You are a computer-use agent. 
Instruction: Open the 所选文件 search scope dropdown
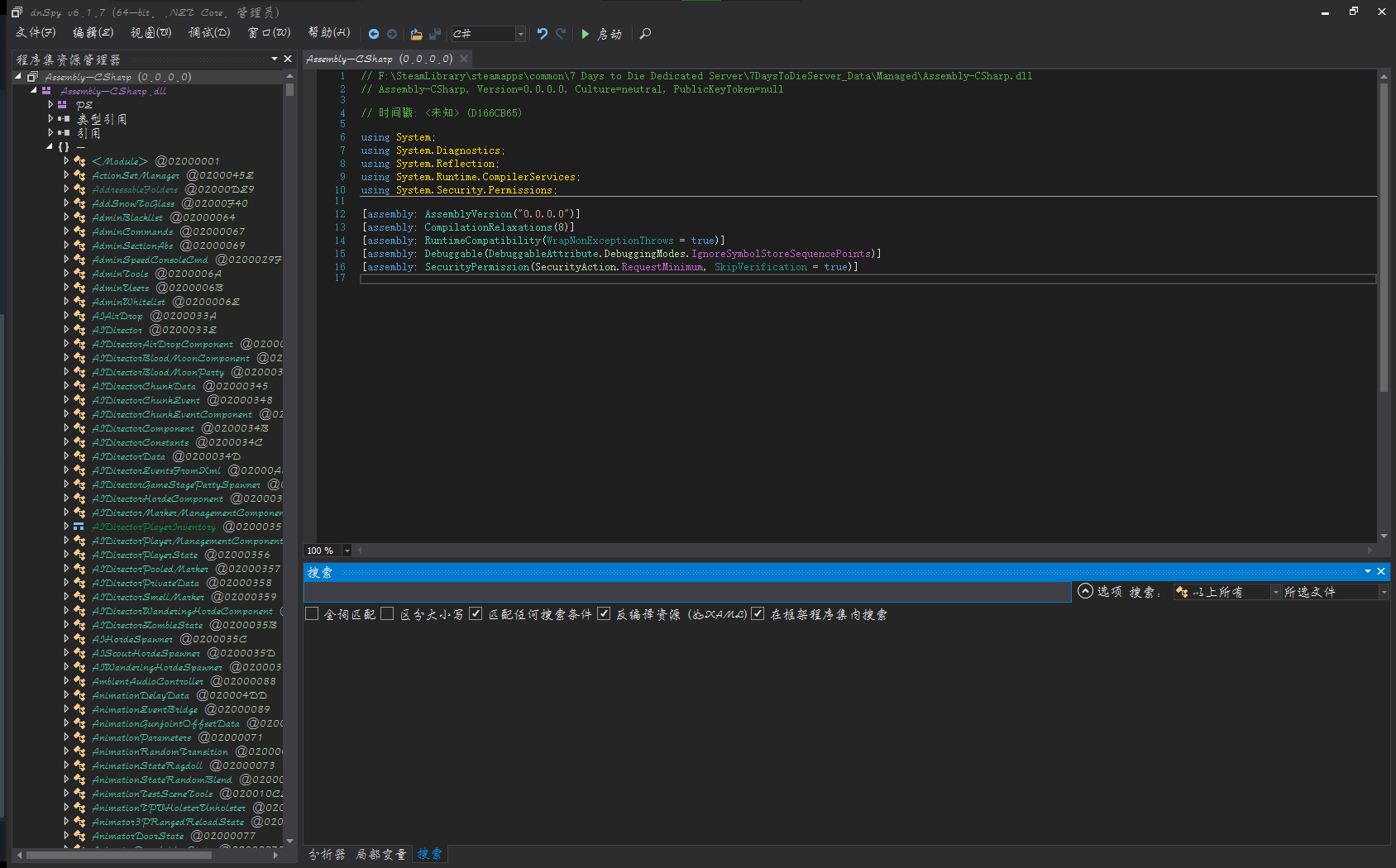[x=1384, y=592]
